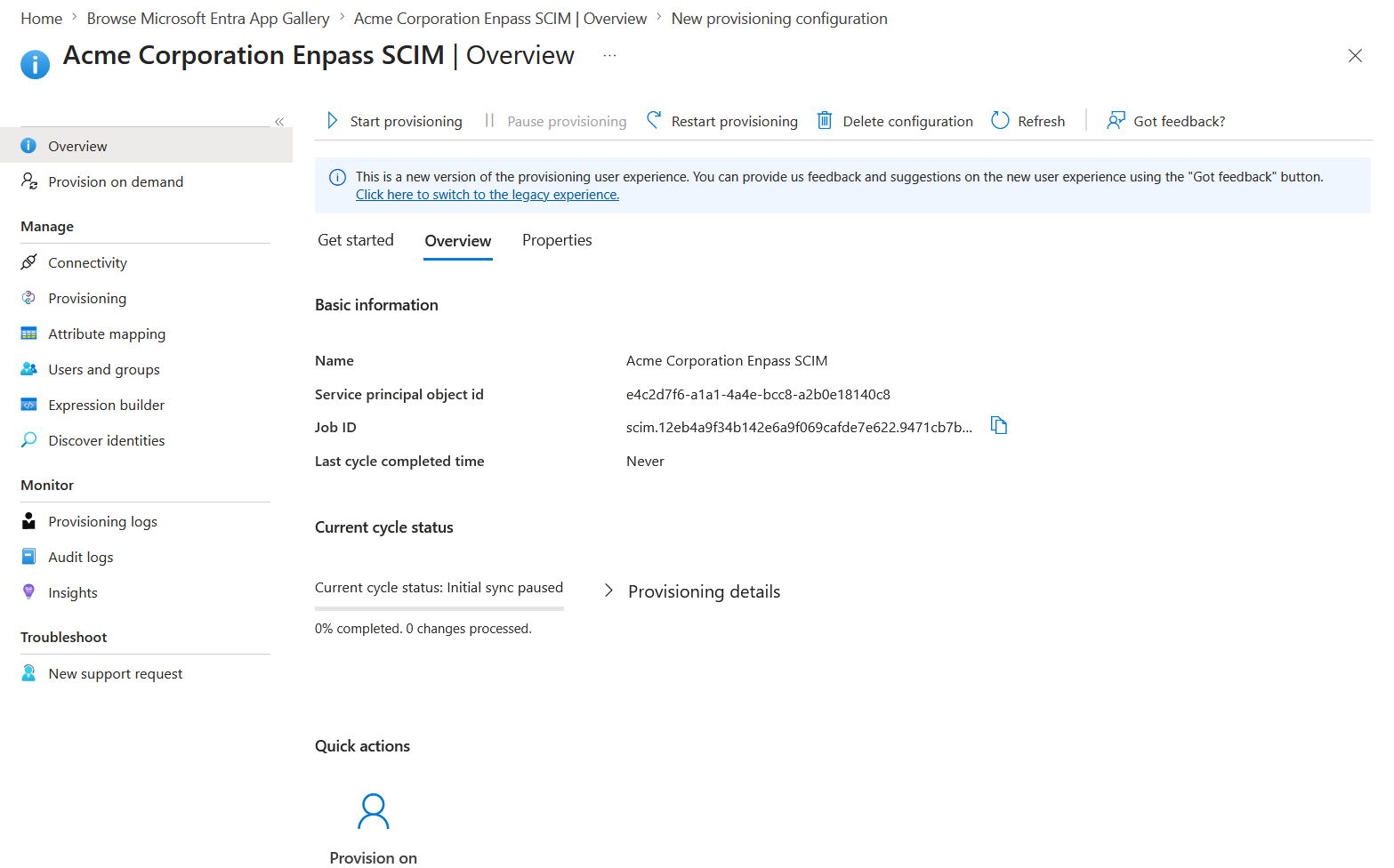Viewport: 1394px width, 868px height.
Task: Click the Delete configuration button label
Action: [908, 121]
